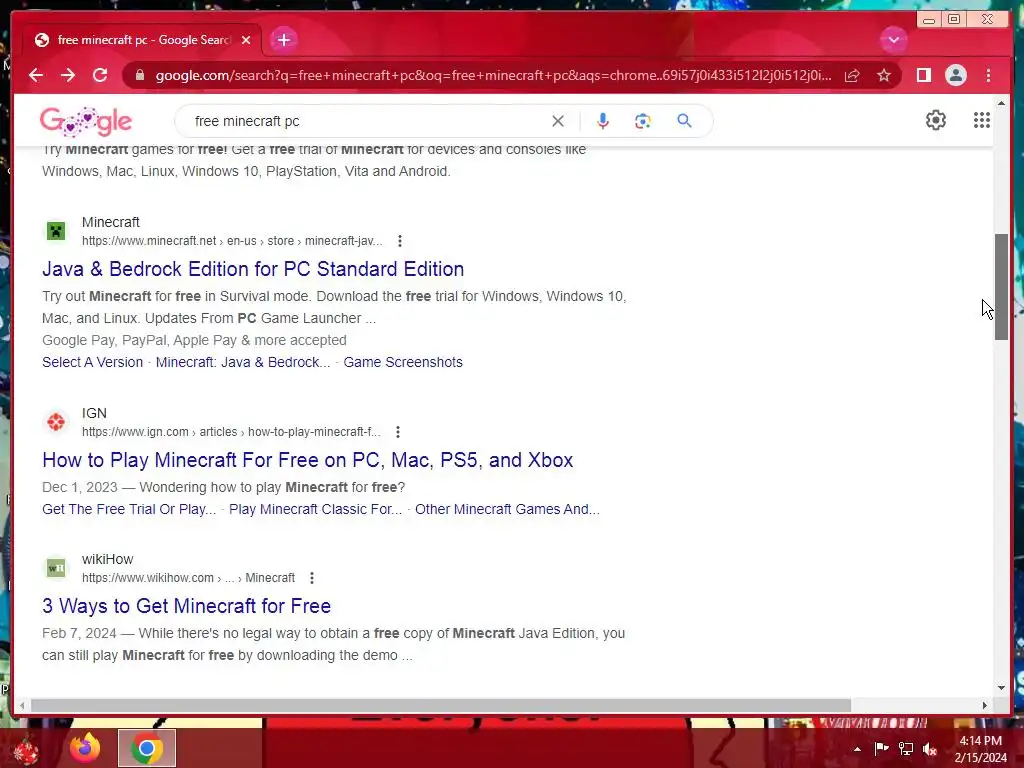Bookmark this page with the star icon
1024x768 pixels.
(884, 76)
